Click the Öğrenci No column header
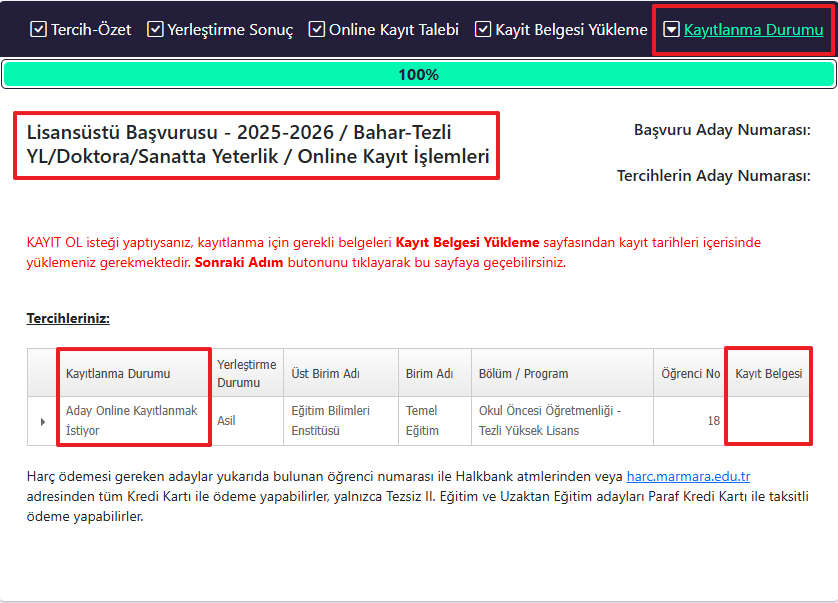838x603 pixels. click(691, 371)
